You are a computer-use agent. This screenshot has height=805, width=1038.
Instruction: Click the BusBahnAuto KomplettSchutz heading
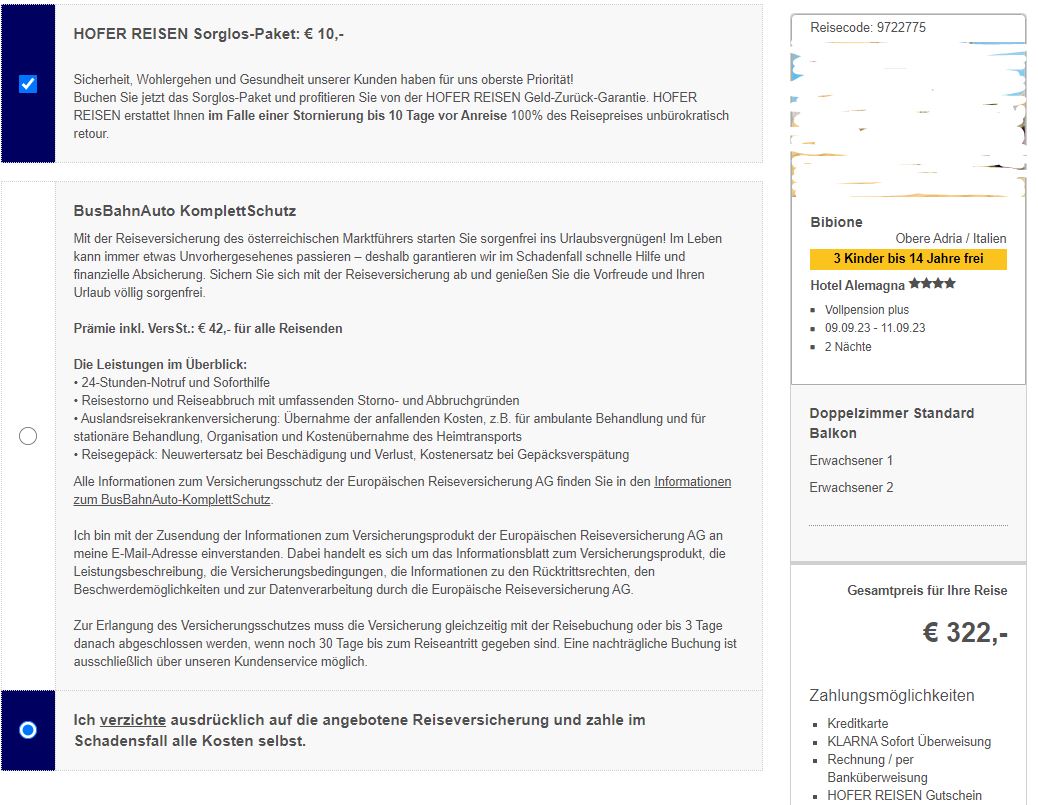[x=185, y=211]
